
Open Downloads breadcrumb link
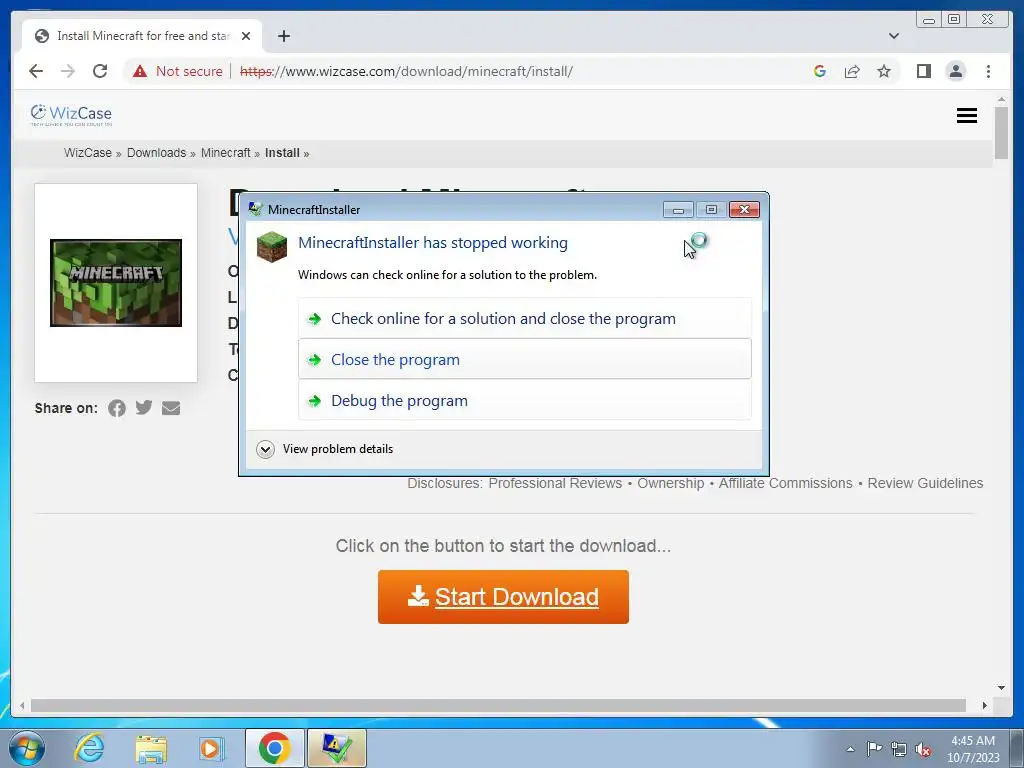click(156, 153)
